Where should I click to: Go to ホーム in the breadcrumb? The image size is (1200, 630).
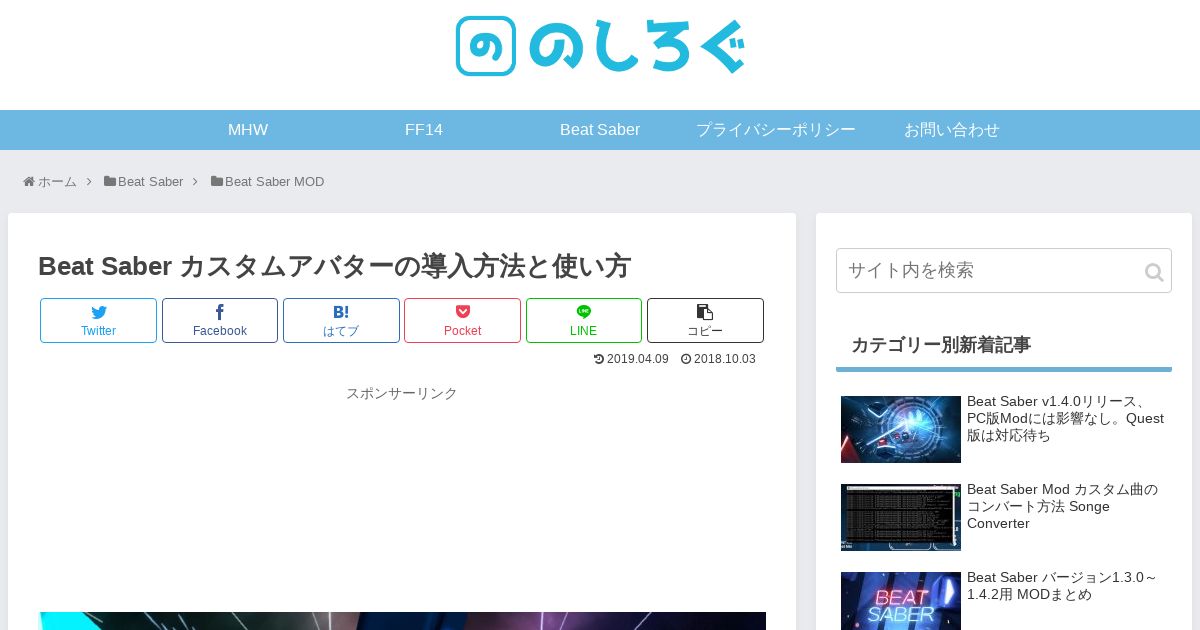click(57, 182)
